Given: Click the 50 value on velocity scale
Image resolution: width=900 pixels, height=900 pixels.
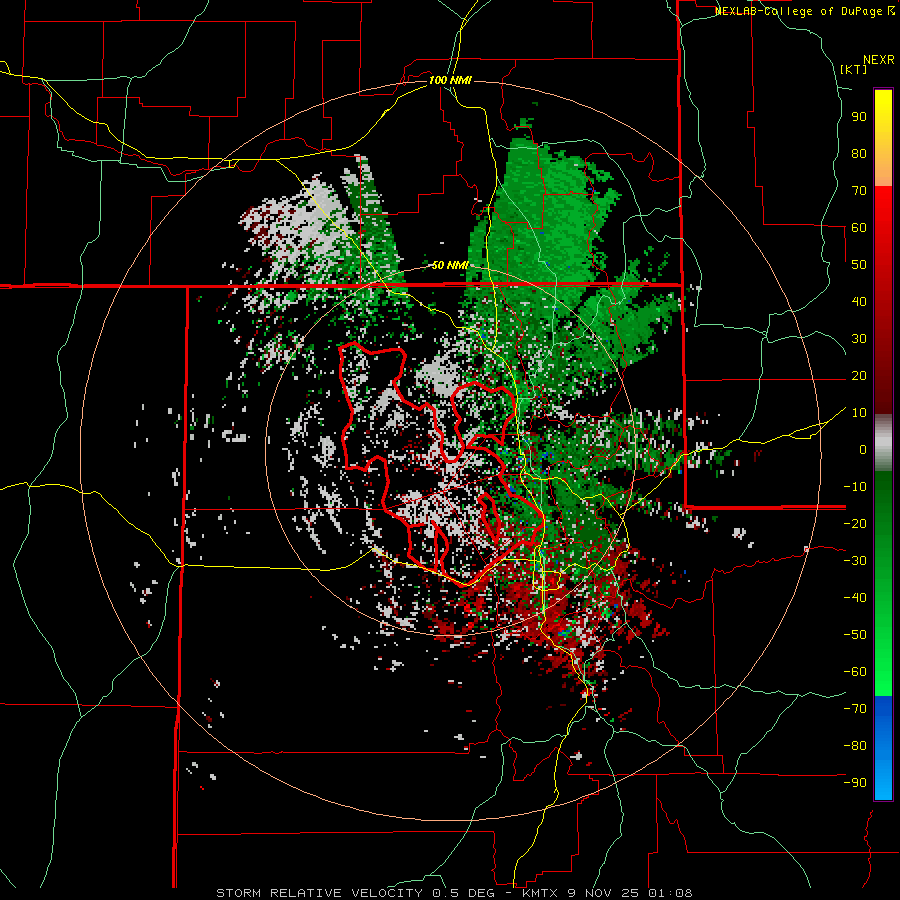Looking at the screenshot, I should 859,265.
